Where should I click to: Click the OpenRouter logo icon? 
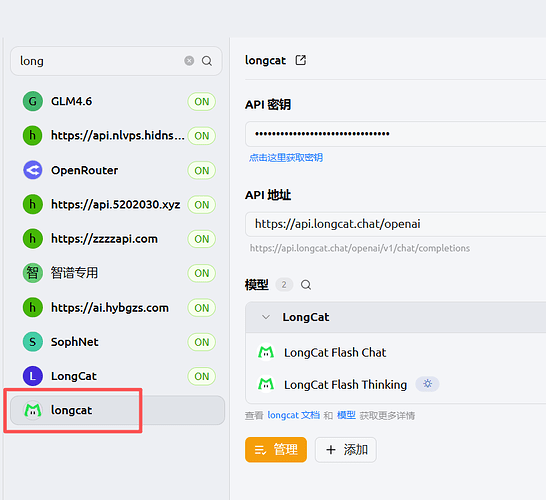(33, 170)
